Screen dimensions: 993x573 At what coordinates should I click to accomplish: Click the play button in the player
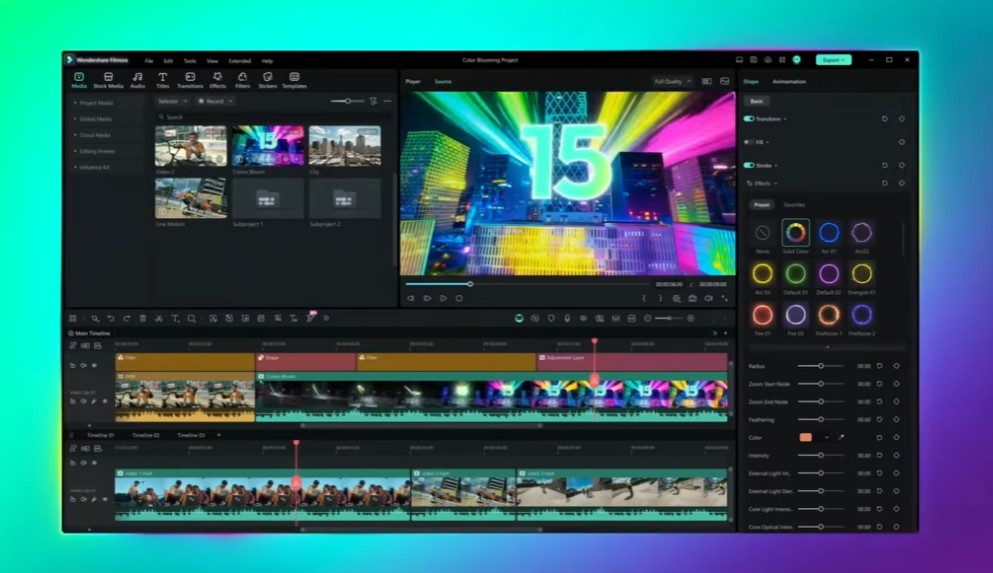(443, 298)
